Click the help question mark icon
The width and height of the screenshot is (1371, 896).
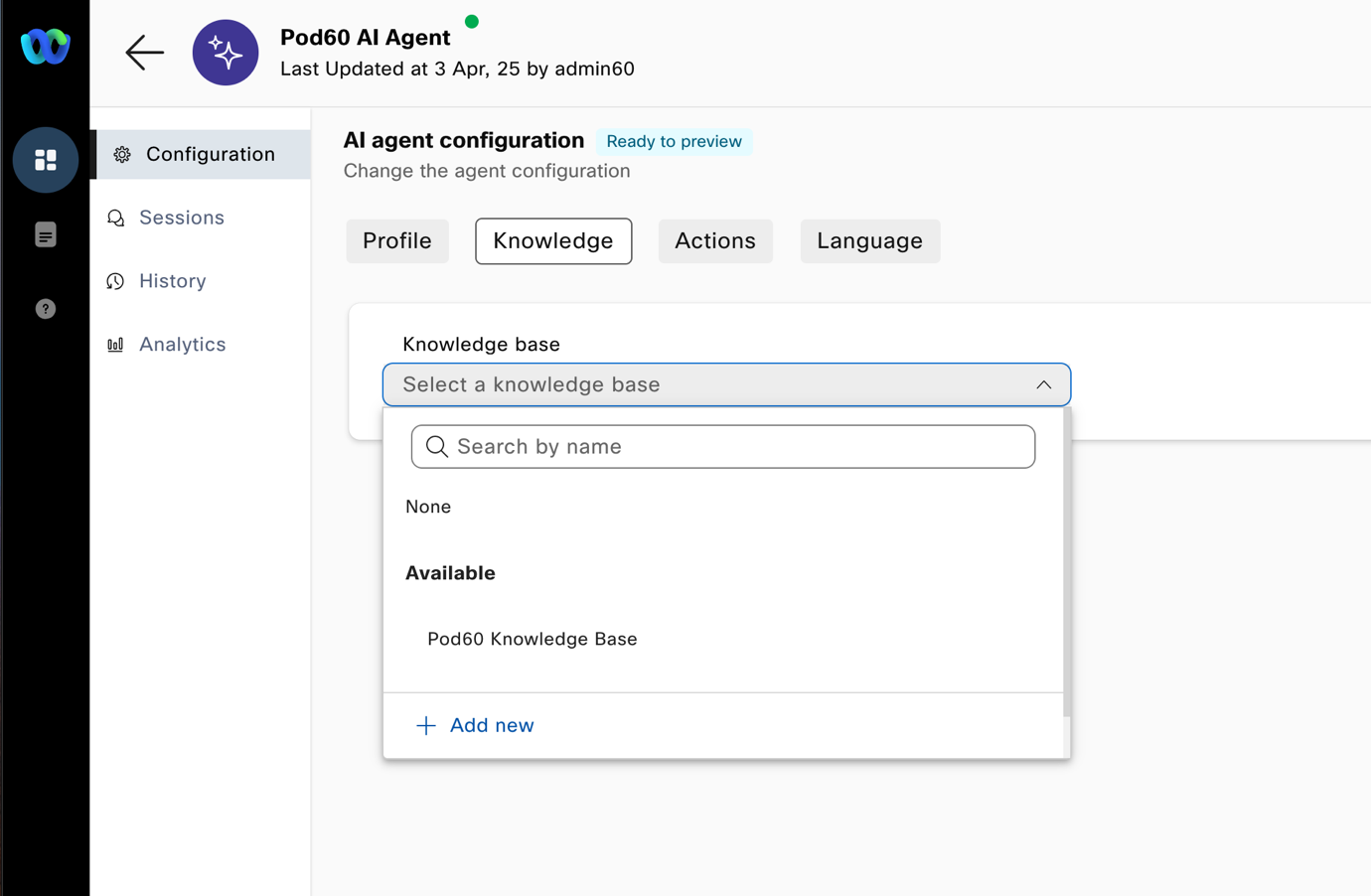point(46,309)
